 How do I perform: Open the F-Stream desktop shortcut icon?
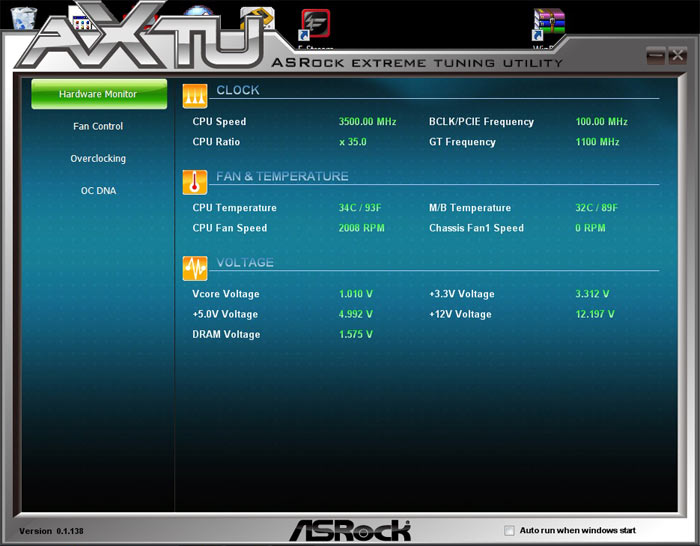click(x=316, y=25)
